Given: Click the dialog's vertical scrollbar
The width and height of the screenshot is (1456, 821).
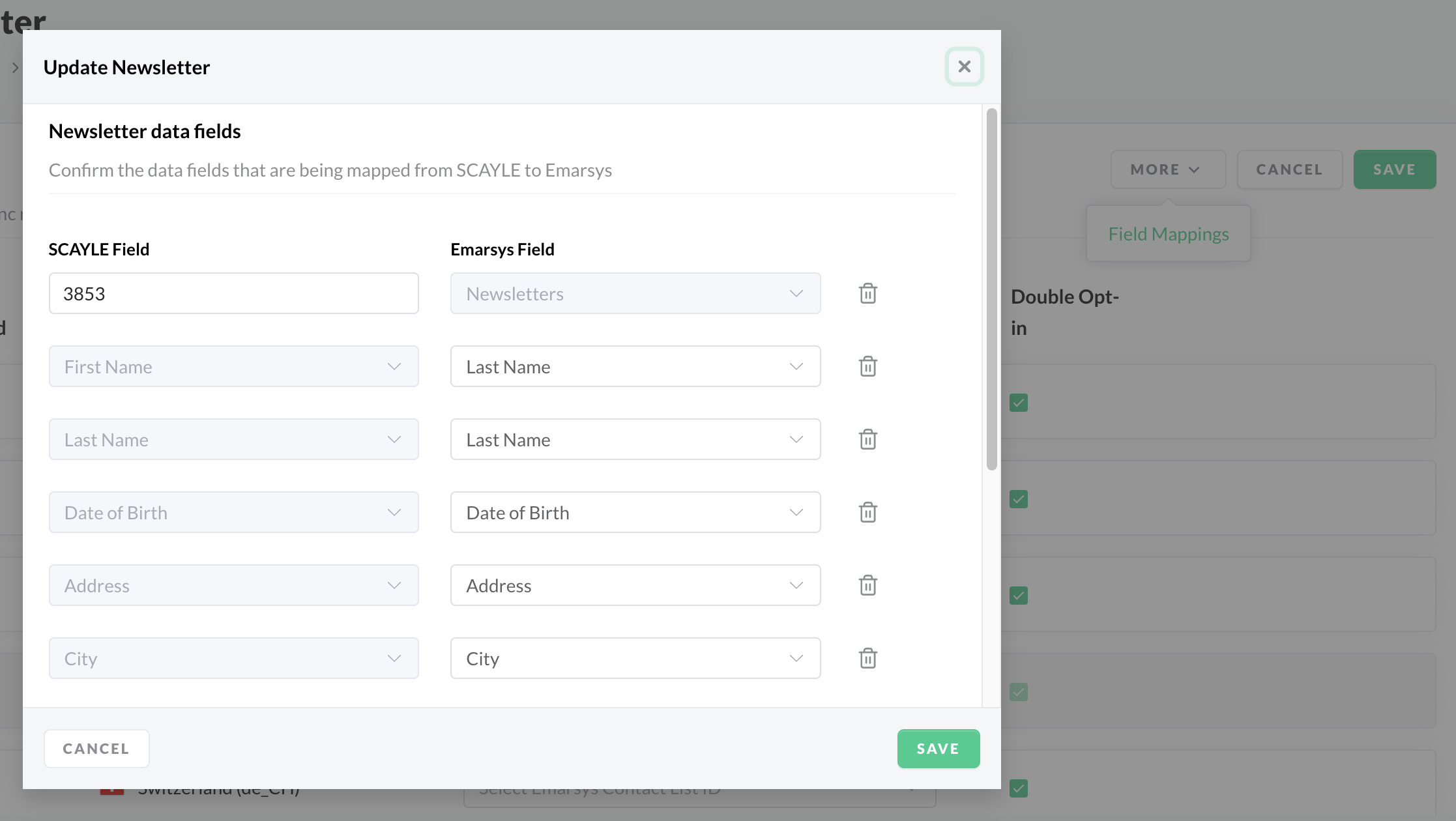Looking at the screenshot, I should pos(991,289).
